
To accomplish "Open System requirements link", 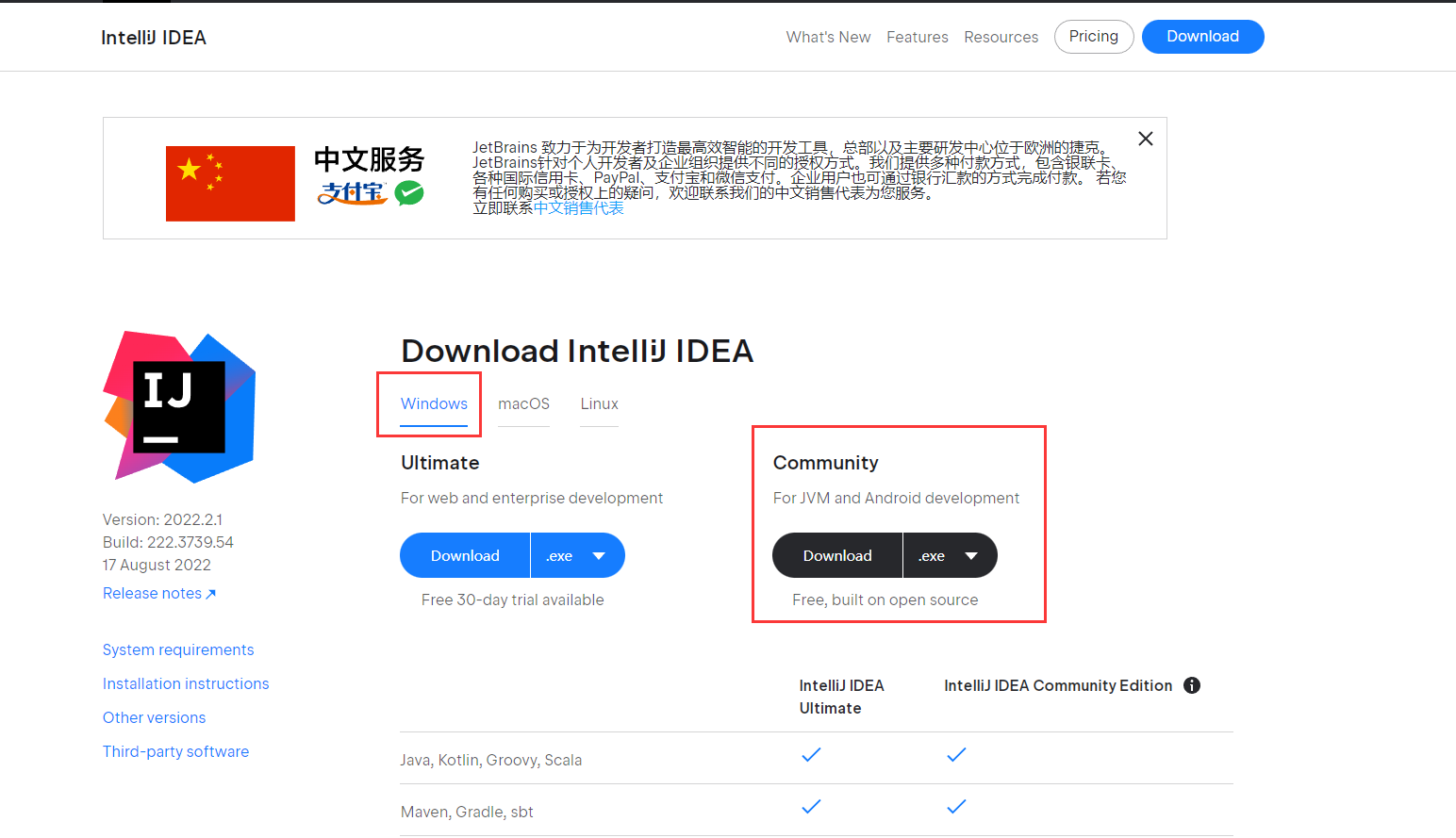I will click(x=178, y=649).
